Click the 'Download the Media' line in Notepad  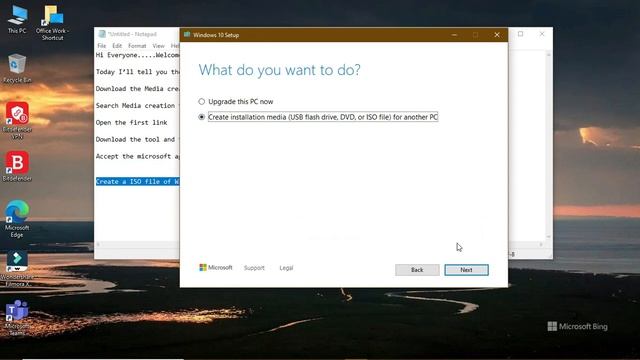[138, 89]
